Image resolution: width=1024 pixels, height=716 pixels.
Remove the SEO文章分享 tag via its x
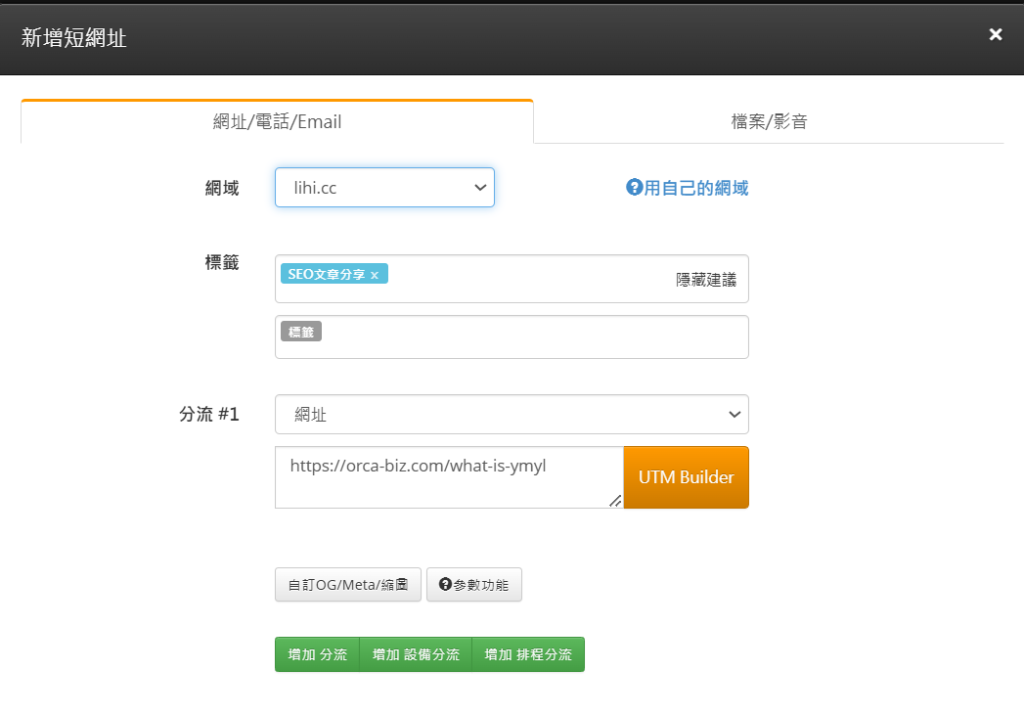(374, 275)
